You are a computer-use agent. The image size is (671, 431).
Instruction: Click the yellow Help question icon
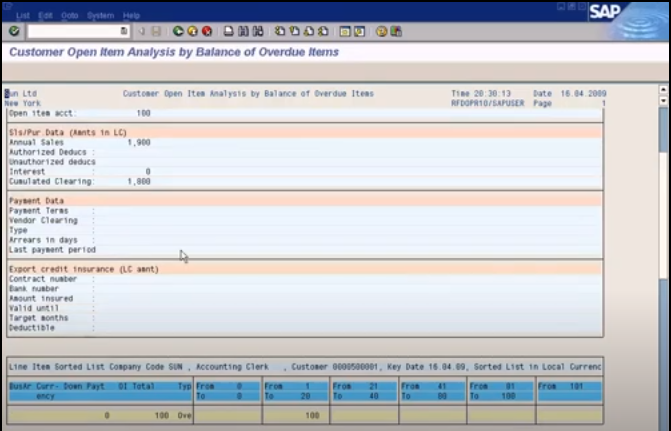(381, 31)
